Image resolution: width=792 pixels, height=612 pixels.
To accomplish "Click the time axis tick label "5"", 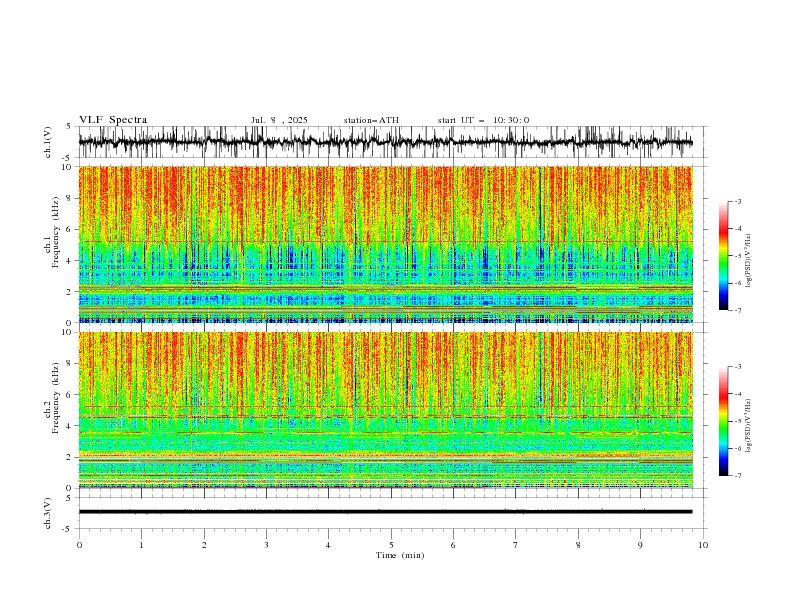I will point(391,545).
